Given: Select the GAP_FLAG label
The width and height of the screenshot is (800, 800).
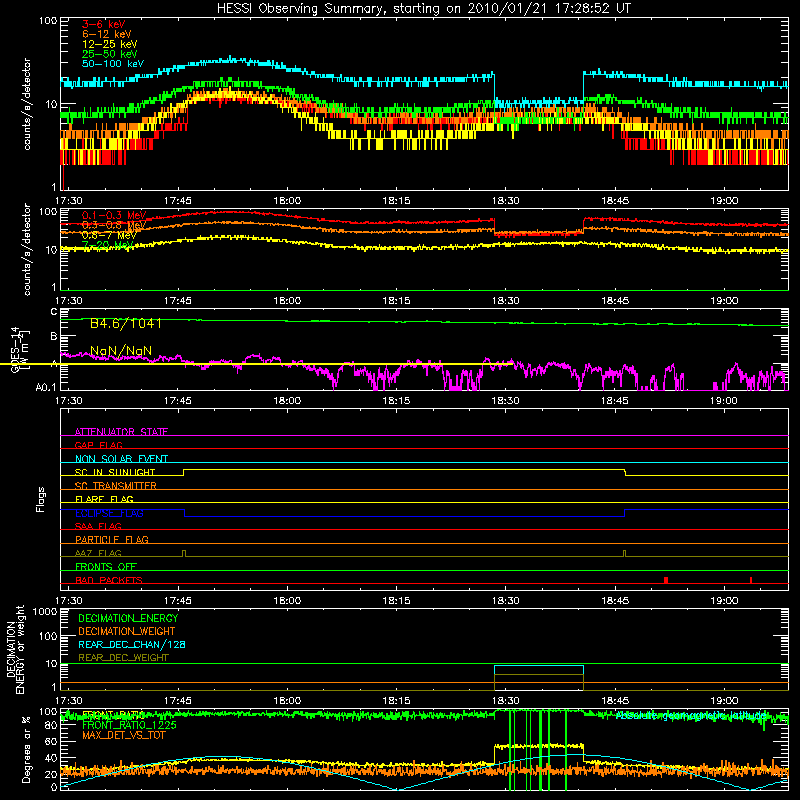Looking at the screenshot, I should pyautogui.click(x=98, y=445).
